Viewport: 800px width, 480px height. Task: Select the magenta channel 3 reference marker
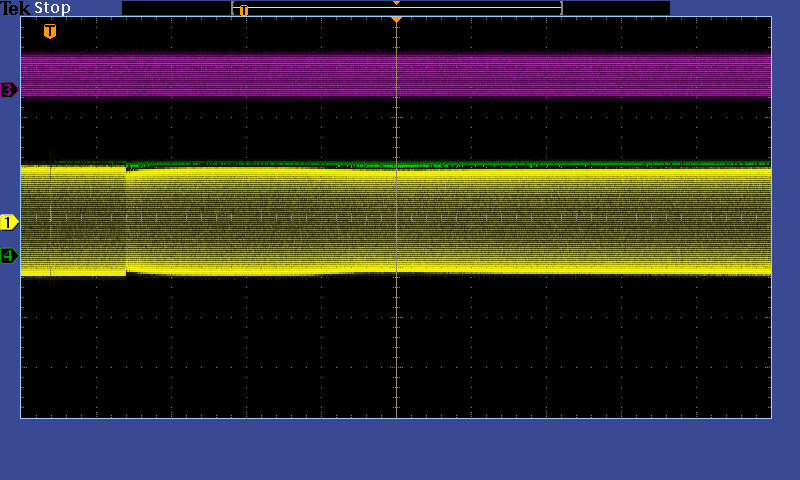click(9, 90)
